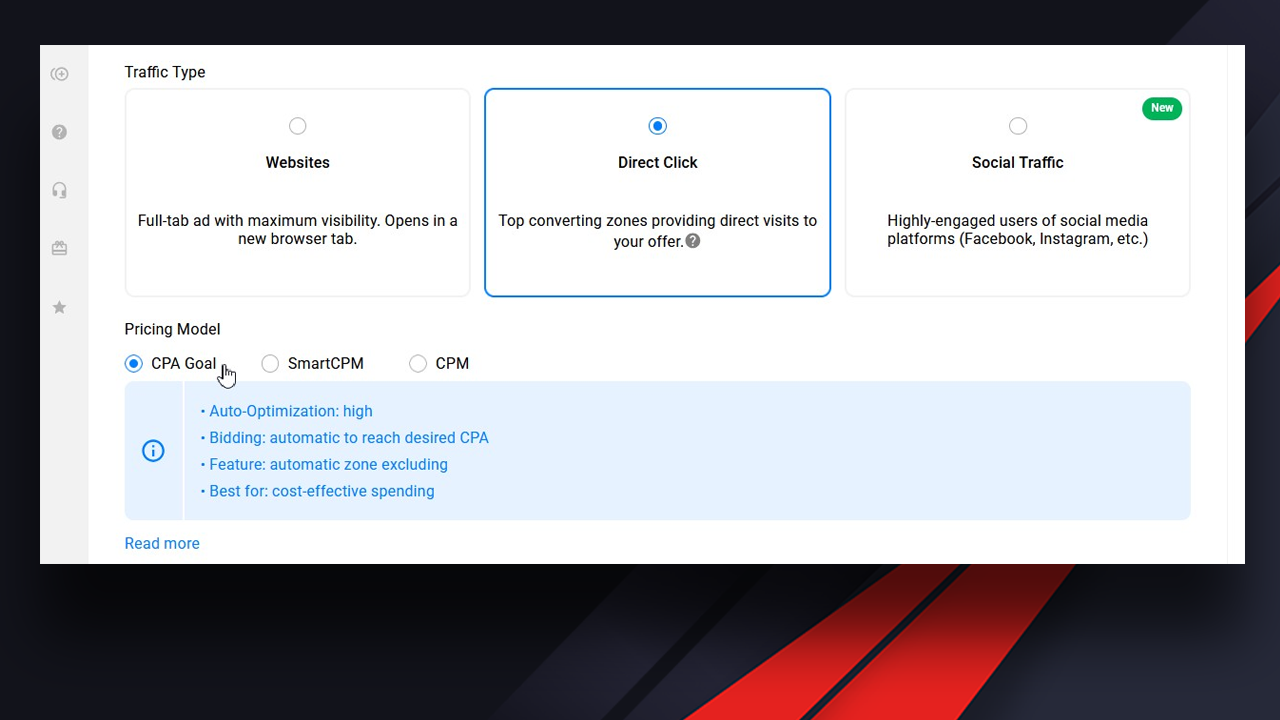
Task: Click the Social Traffic card heading
Action: (x=1018, y=162)
